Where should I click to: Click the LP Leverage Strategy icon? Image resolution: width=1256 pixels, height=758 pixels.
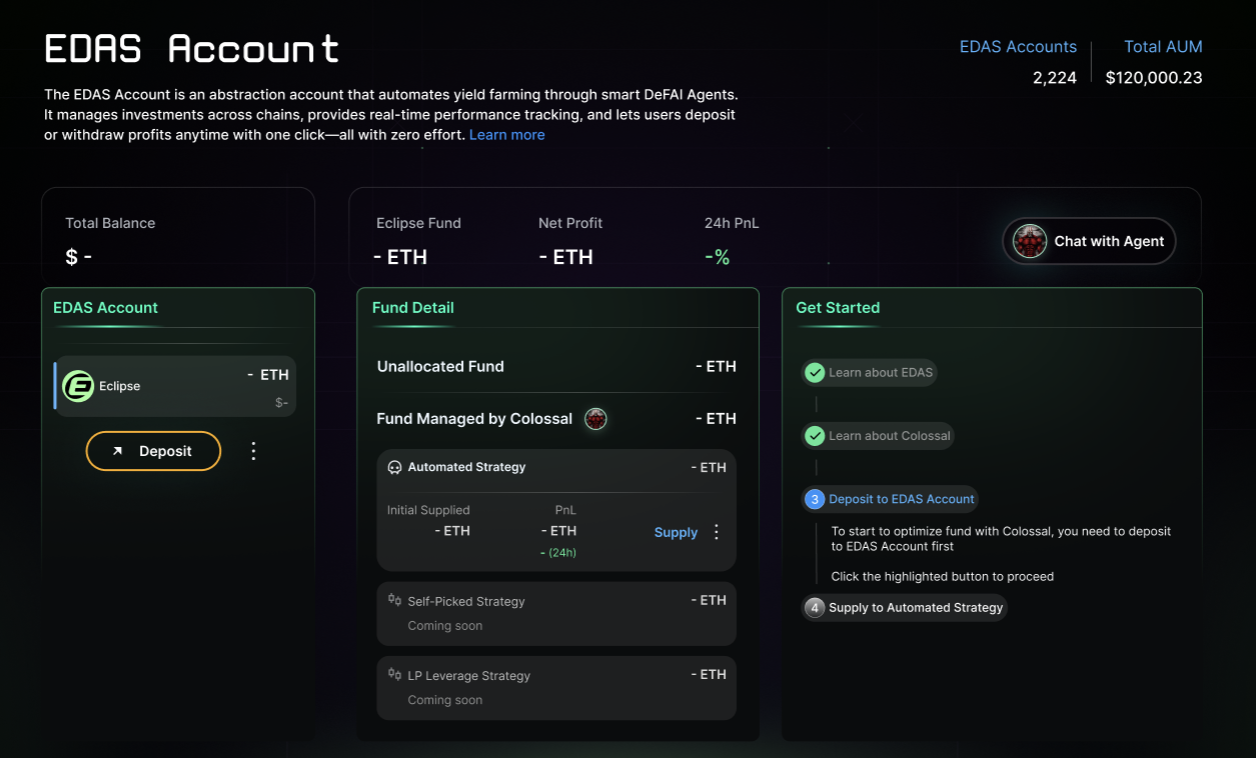coord(395,675)
